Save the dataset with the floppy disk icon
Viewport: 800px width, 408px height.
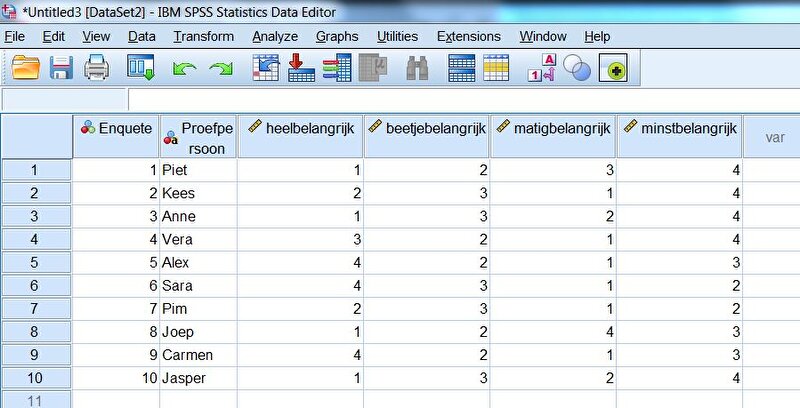click(x=61, y=68)
